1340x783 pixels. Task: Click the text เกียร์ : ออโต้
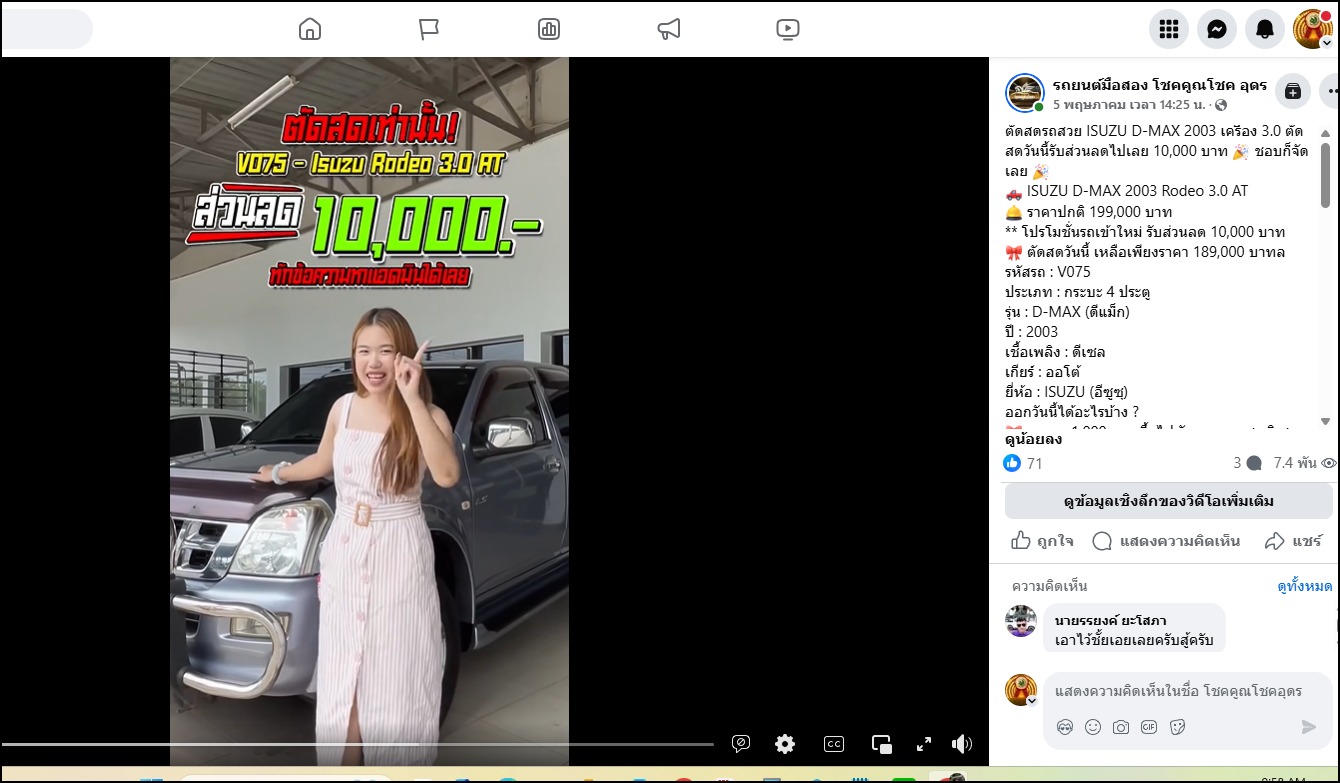1045,371
